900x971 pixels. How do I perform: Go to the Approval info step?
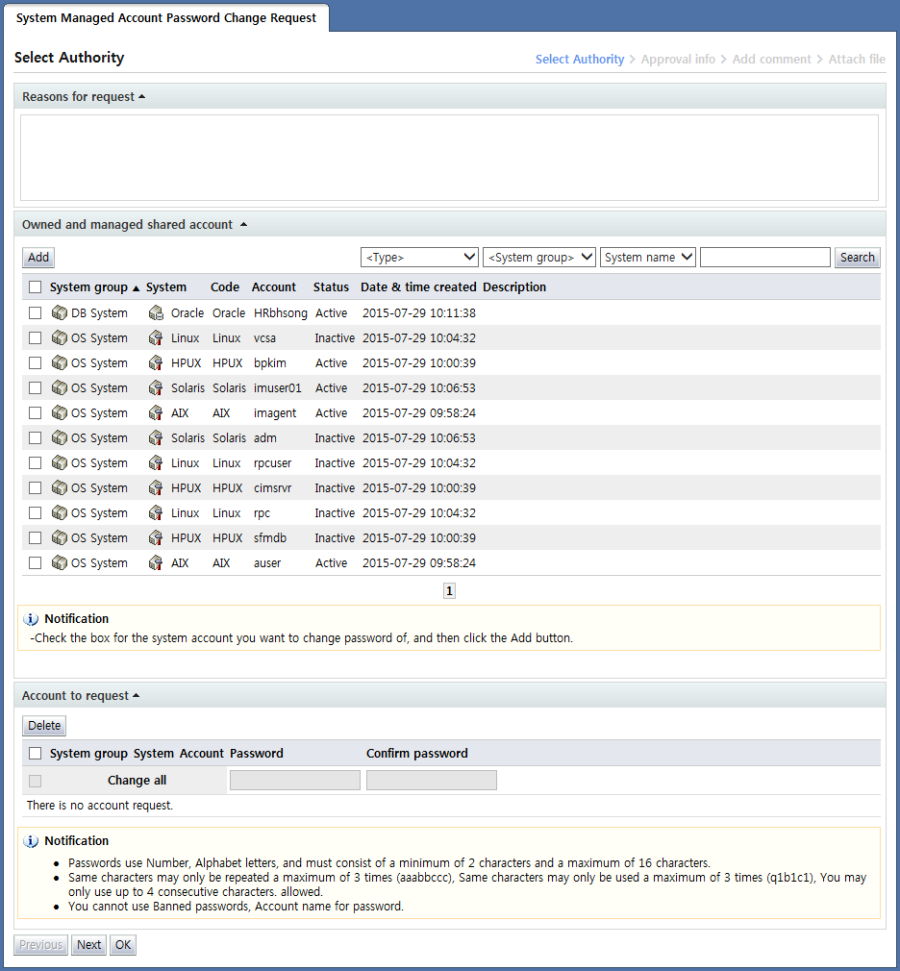[678, 59]
